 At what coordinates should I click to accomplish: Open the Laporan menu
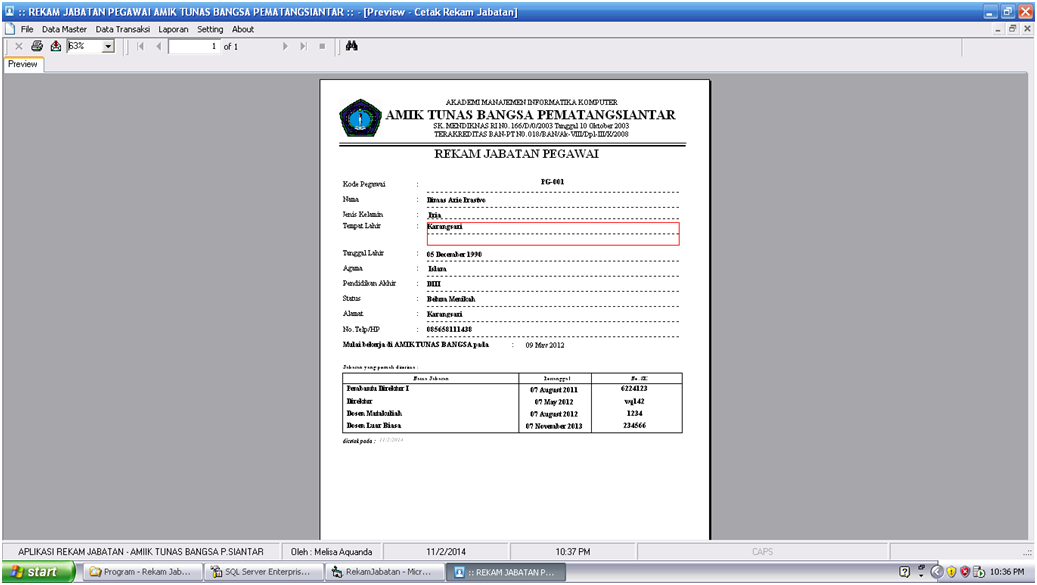pos(173,29)
